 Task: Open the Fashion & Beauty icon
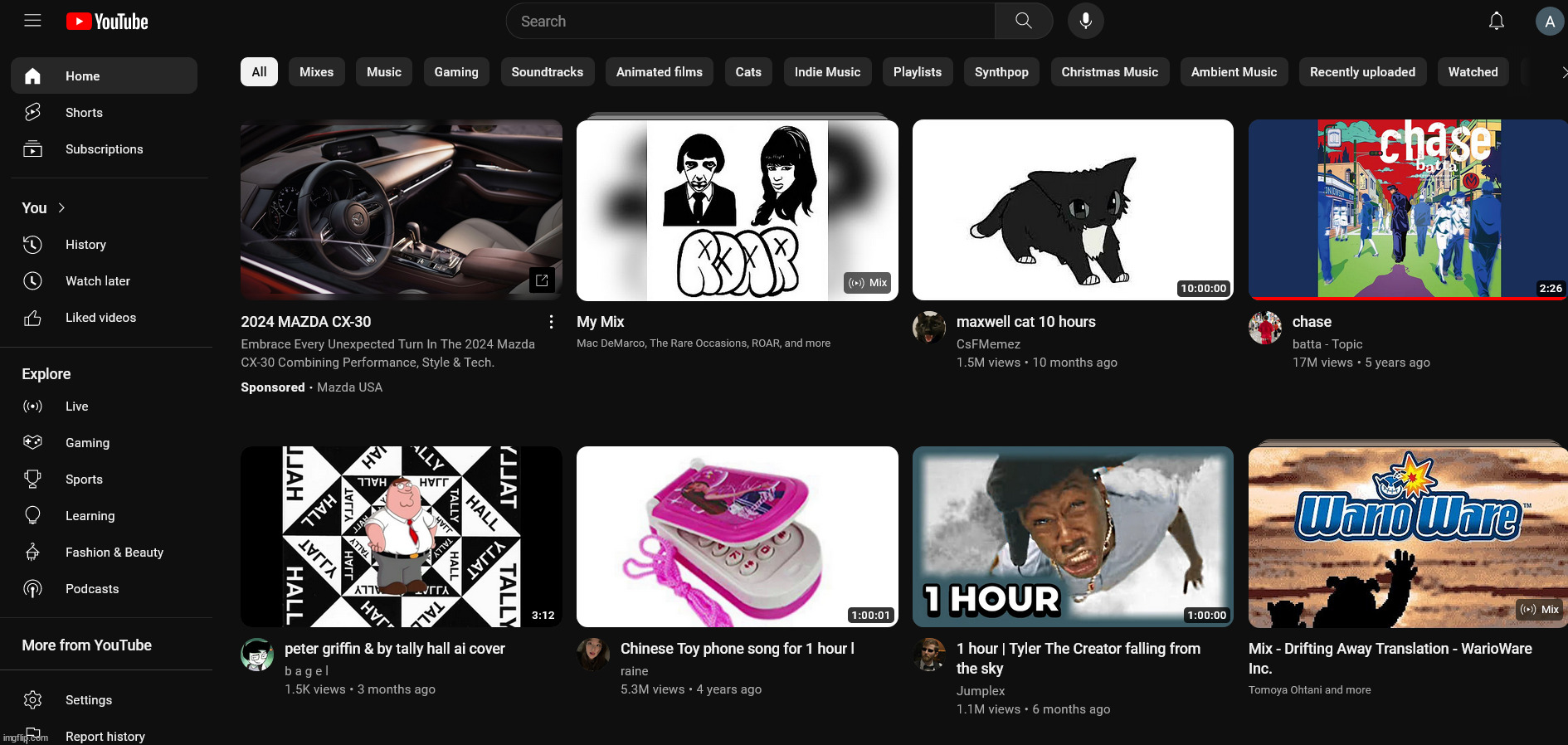(x=32, y=552)
